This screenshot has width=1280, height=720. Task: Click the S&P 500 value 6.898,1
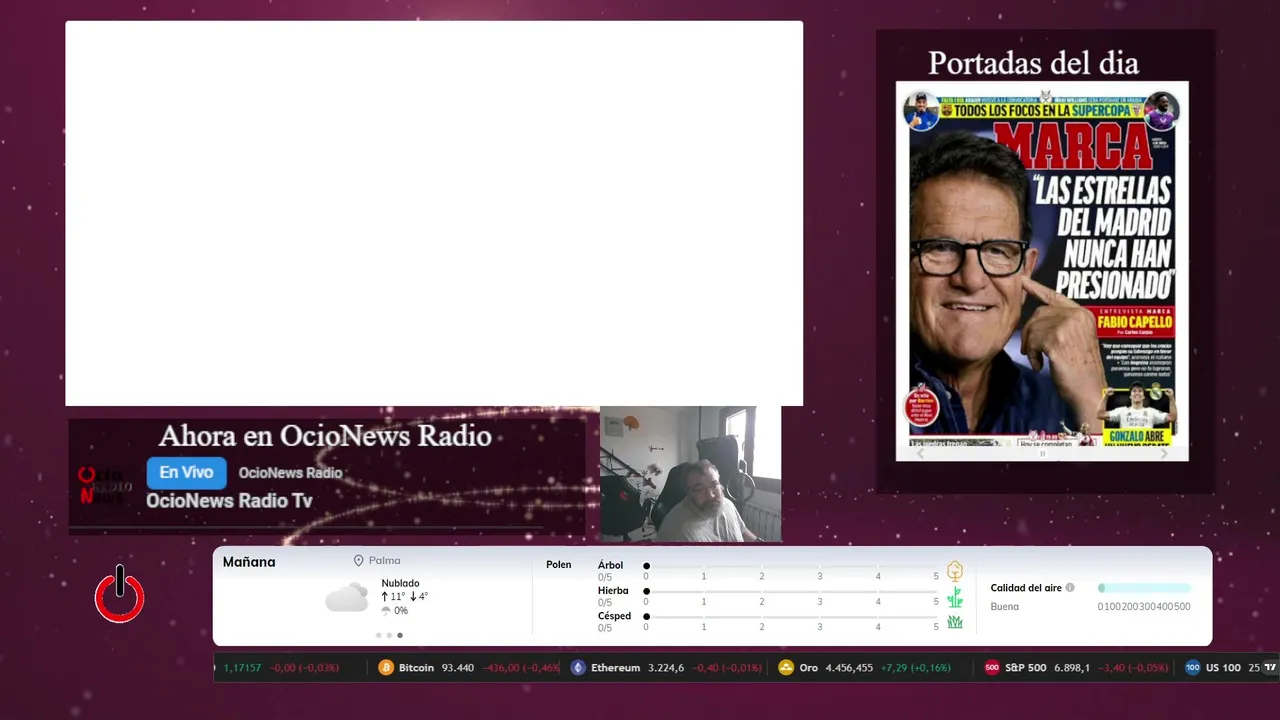tap(1071, 667)
